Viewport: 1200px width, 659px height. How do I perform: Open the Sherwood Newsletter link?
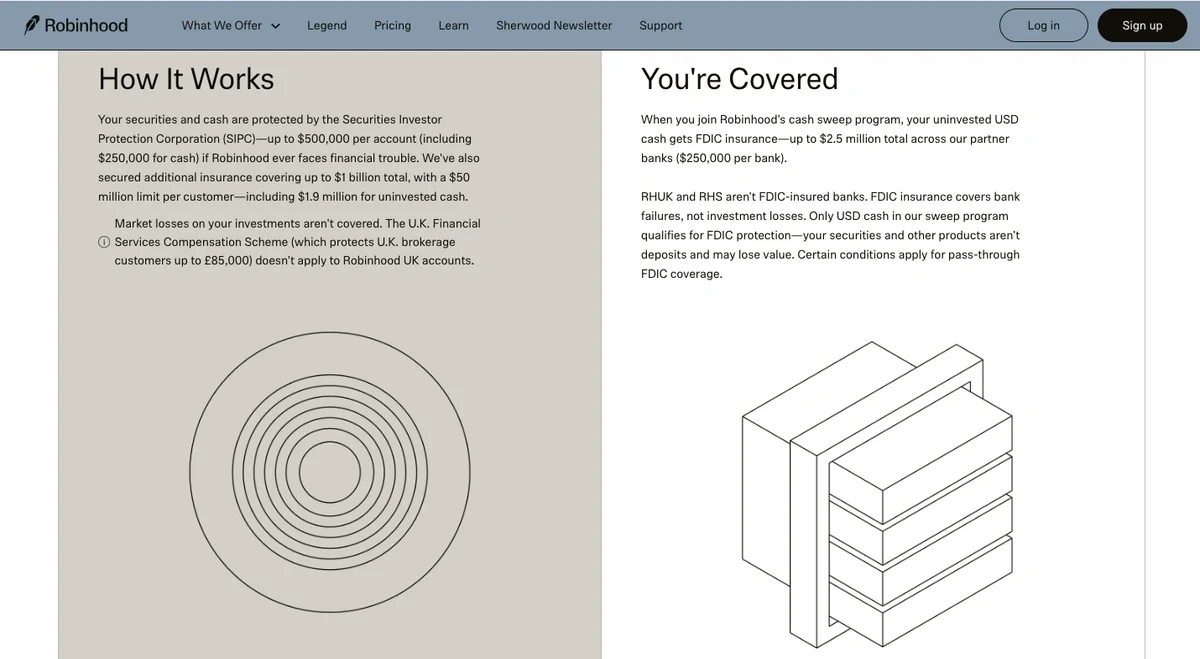pos(554,25)
